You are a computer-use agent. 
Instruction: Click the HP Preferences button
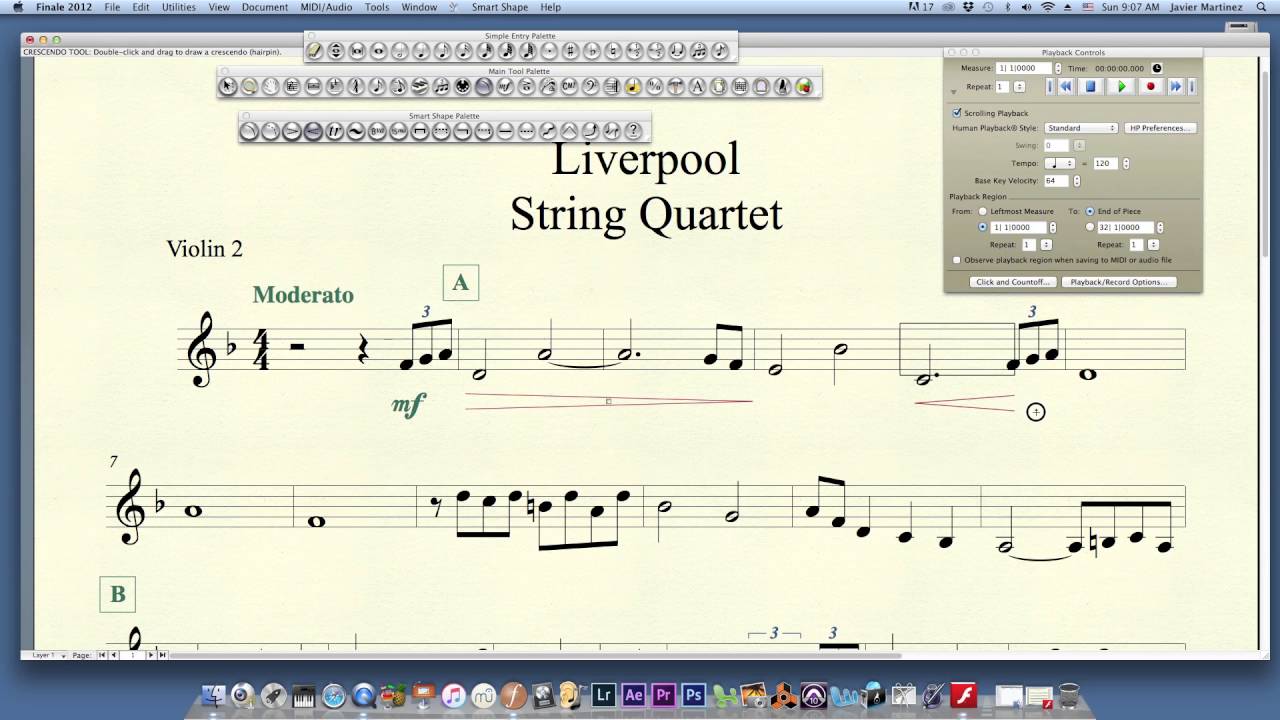point(1161,128)
